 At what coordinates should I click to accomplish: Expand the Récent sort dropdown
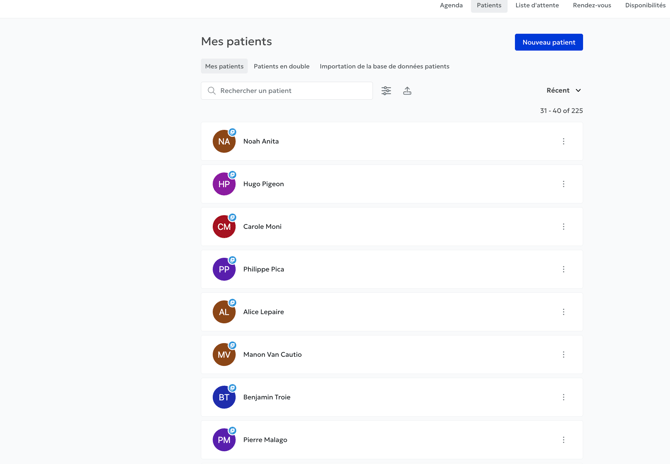click(x=564, y=91)
